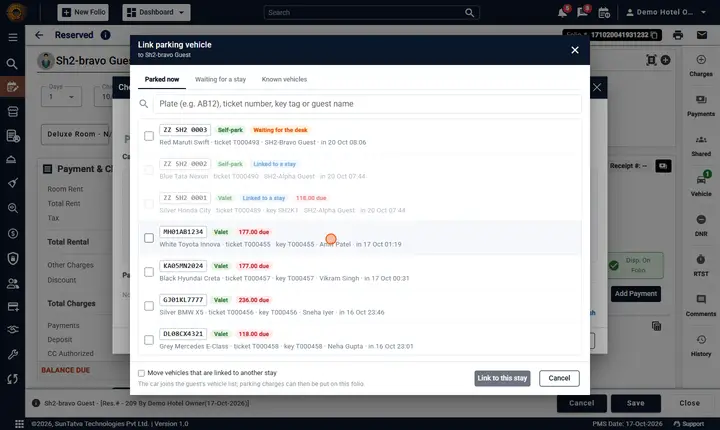This screenshot has height=430, width=720.
Task: Switch to Known vehicles tab
Action: (x=284, y=79)
